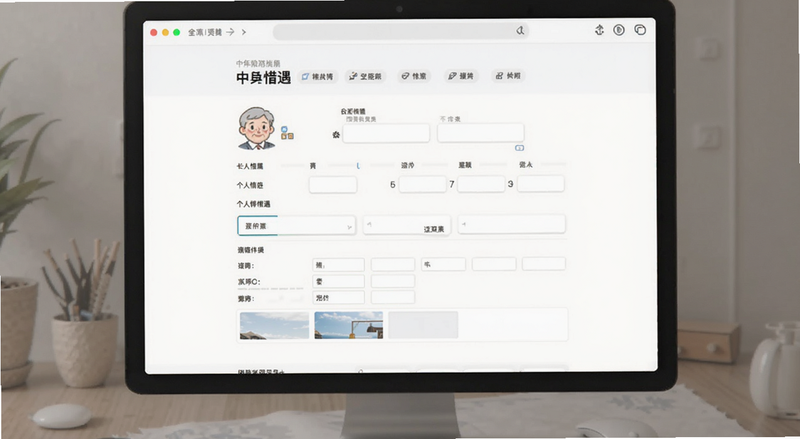Click the second large input field near the avatar row
The height and width of the screenshot is (439, 800).
pyautogui.click(x=481, y=132)
